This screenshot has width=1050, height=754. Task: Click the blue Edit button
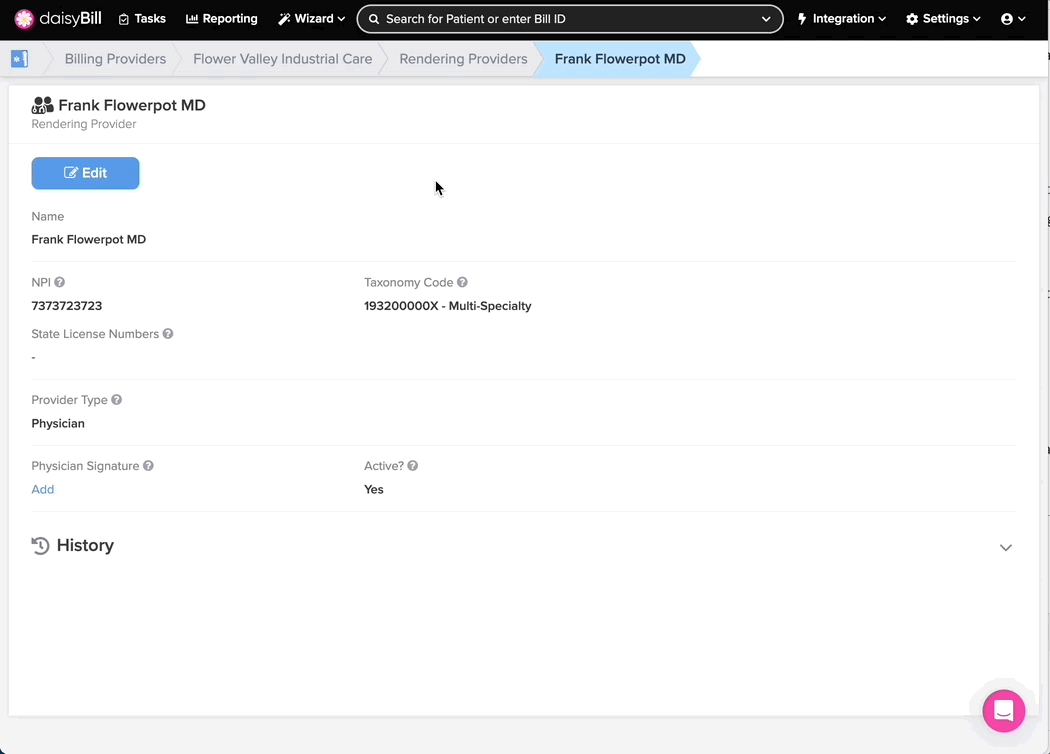pyautogui.click(x=86, y=173)
